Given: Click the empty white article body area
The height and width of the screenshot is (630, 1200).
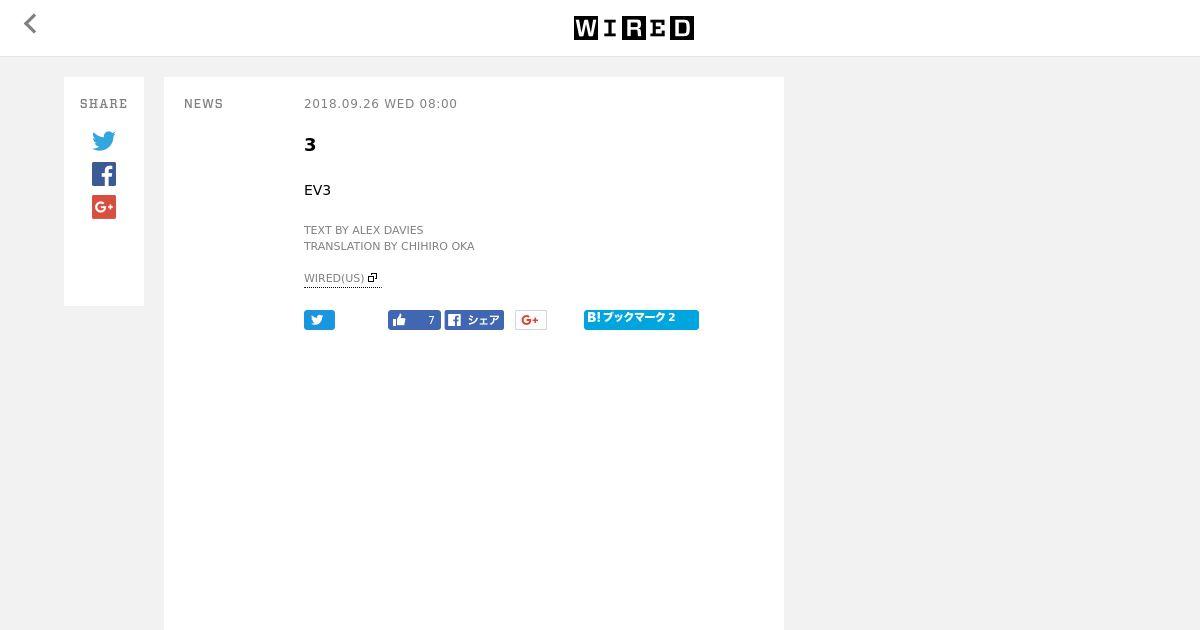Looking at the screenshot, I should click(x=474, y=480).
